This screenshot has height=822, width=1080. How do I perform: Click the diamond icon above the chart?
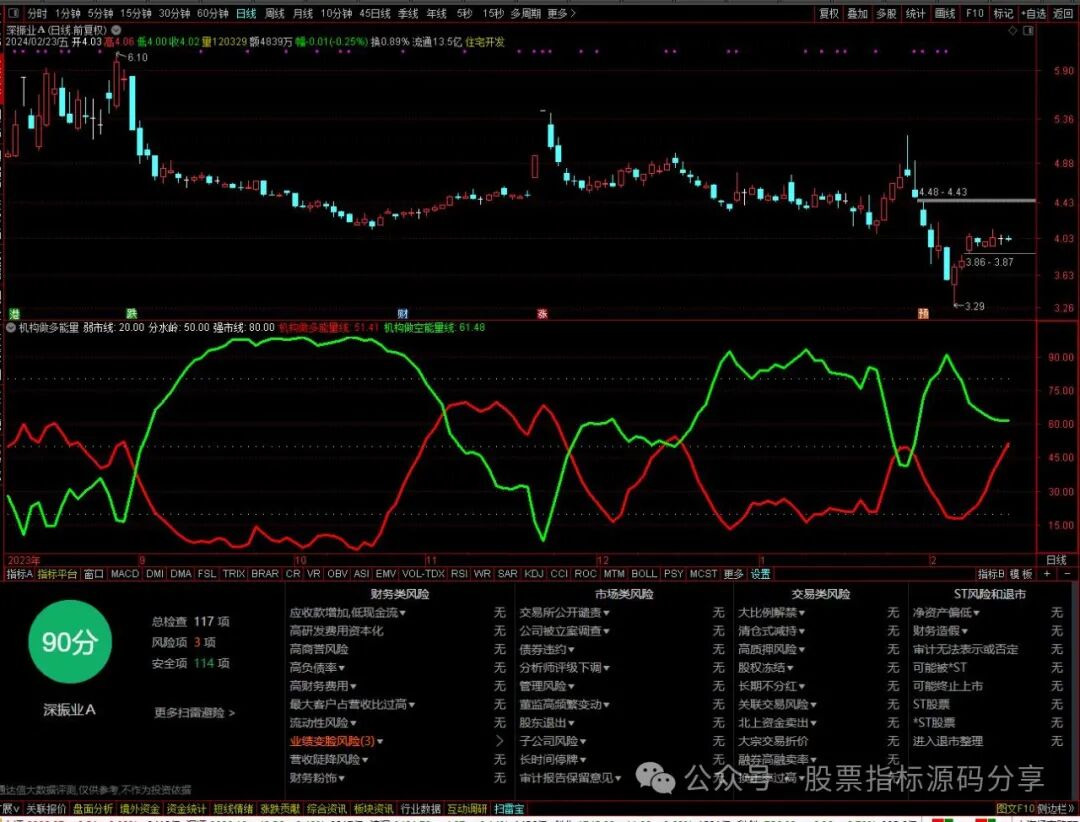pos(1012,30)
